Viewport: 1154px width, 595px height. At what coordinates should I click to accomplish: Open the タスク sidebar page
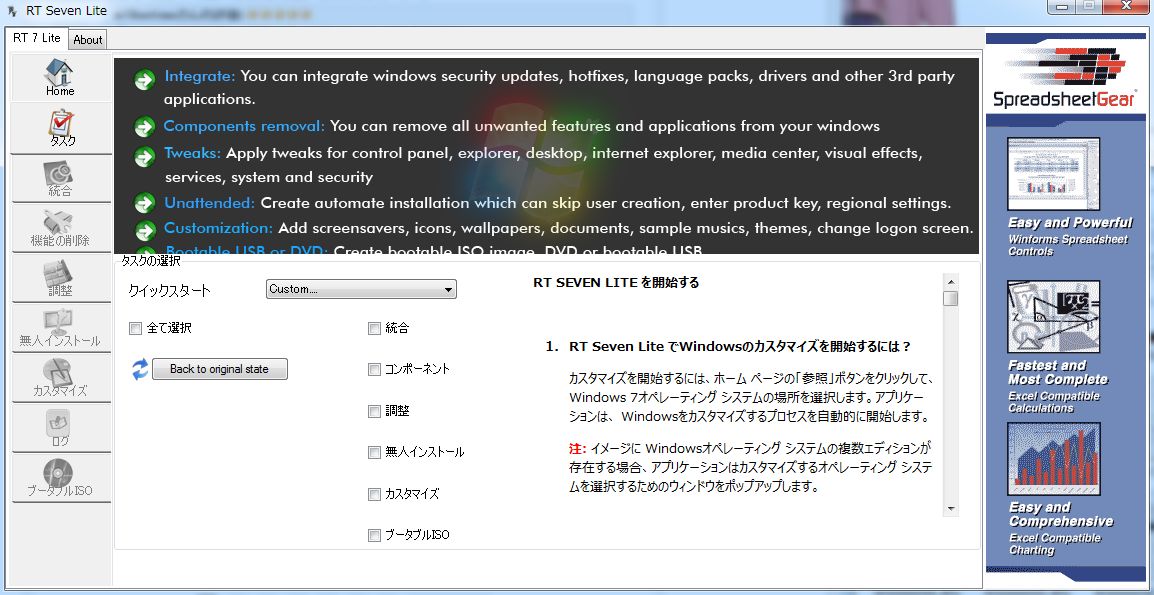(60, 128)
